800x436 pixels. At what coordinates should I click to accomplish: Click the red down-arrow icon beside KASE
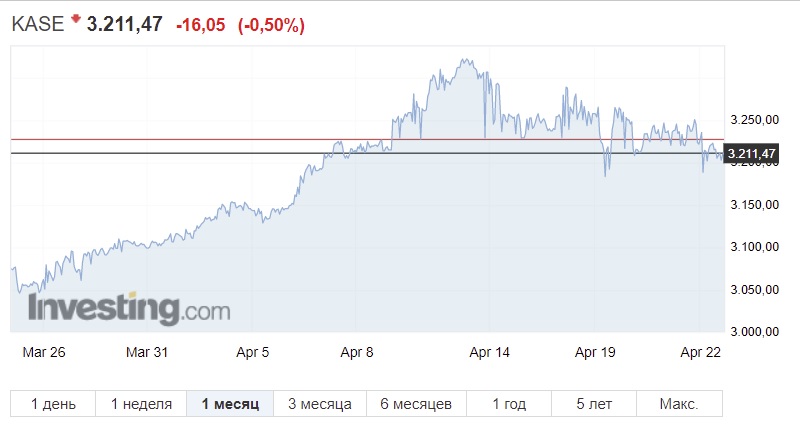tap(76, 19)
